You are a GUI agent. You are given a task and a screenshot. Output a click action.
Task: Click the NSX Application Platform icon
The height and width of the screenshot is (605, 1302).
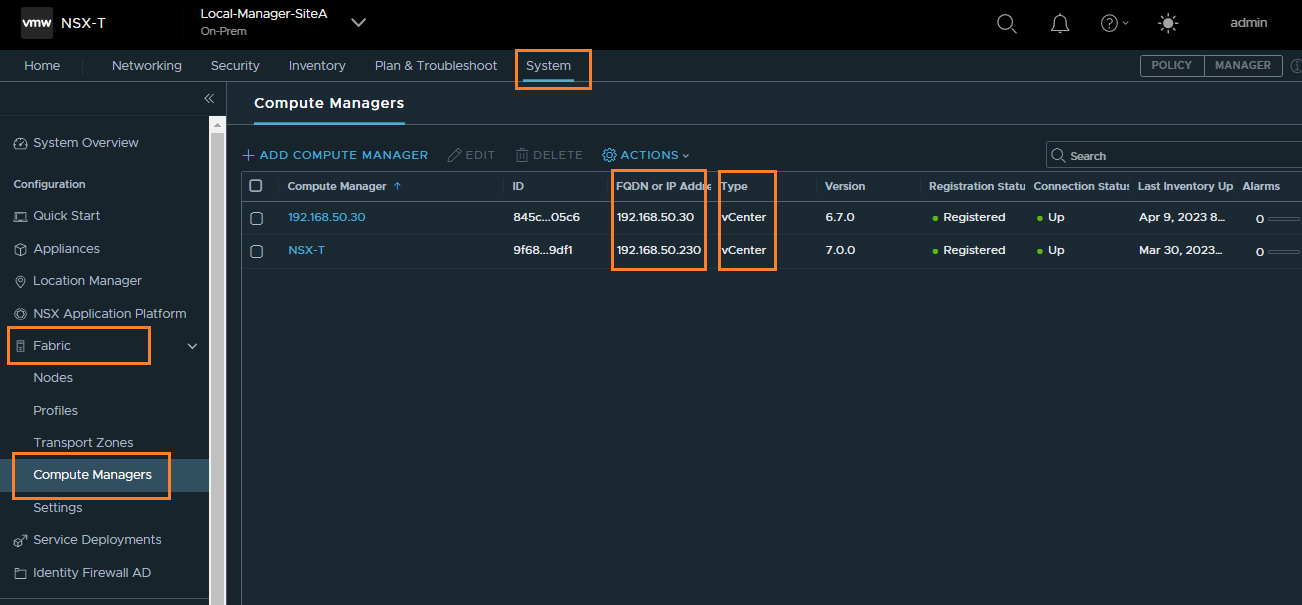(20, 314)
